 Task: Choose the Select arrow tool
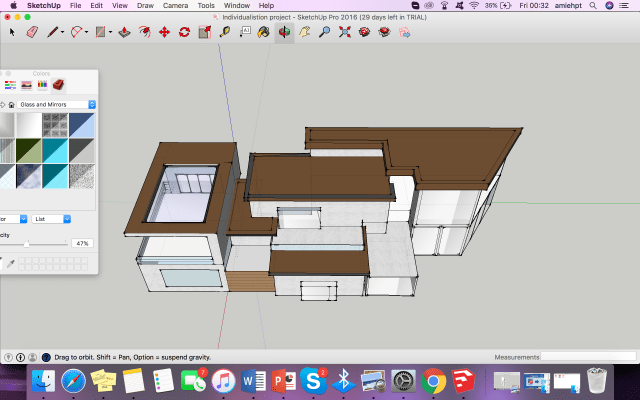pos(12,32)
